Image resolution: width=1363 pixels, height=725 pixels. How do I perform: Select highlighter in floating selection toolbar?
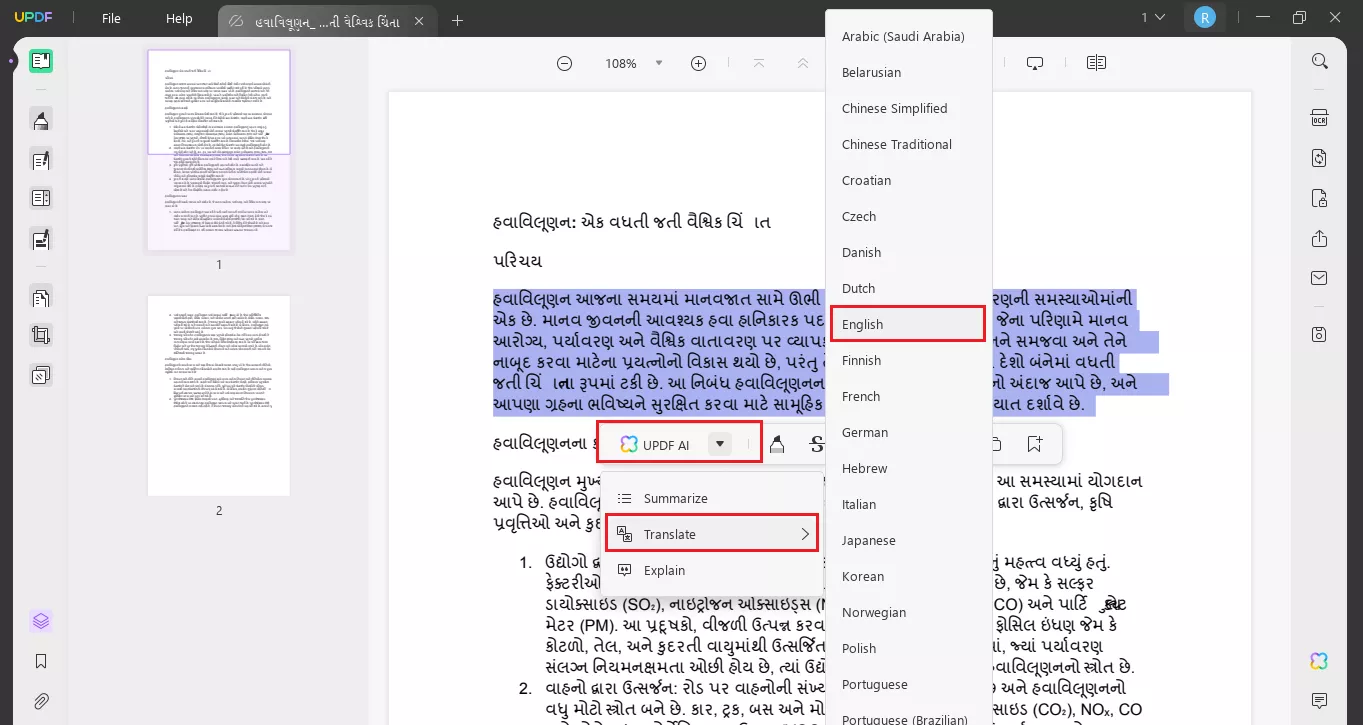coord(777,444)
